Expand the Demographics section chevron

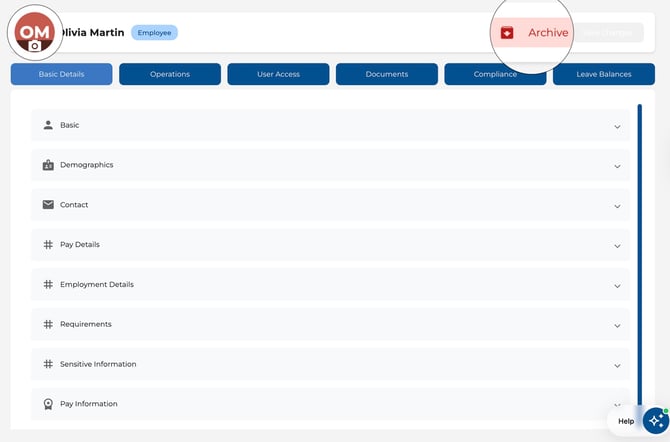tap(617, 166)
